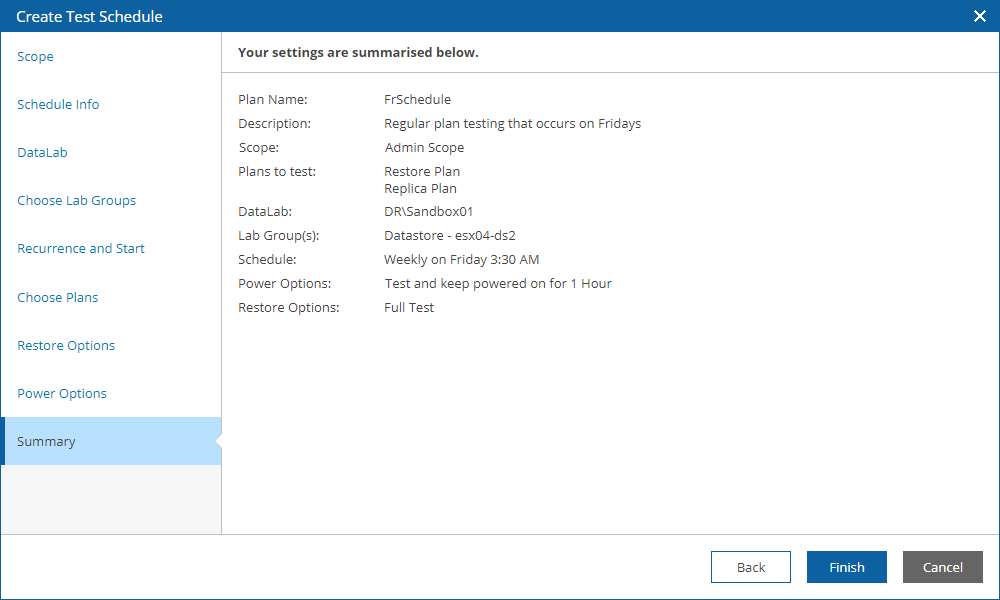Click the Lab Group(s) label
This screenshot has width=1000, height=600.
click(x=278, y=235)
